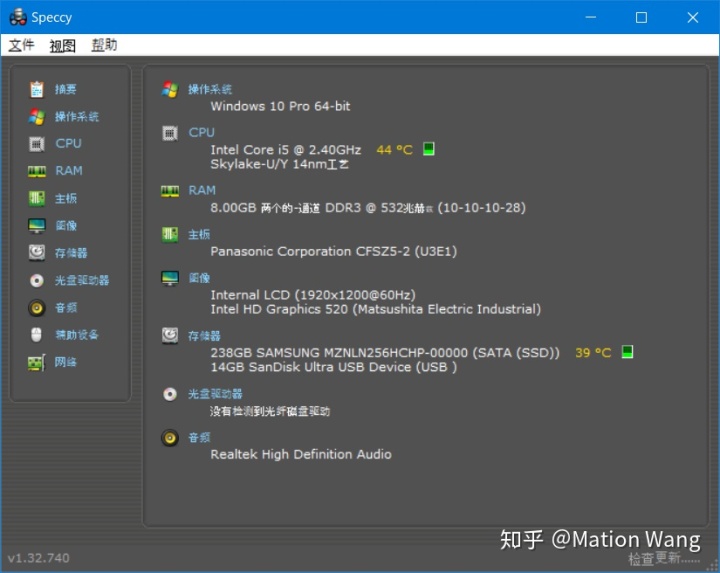Click the green CPU temperature indicator icon

[428, 149]
